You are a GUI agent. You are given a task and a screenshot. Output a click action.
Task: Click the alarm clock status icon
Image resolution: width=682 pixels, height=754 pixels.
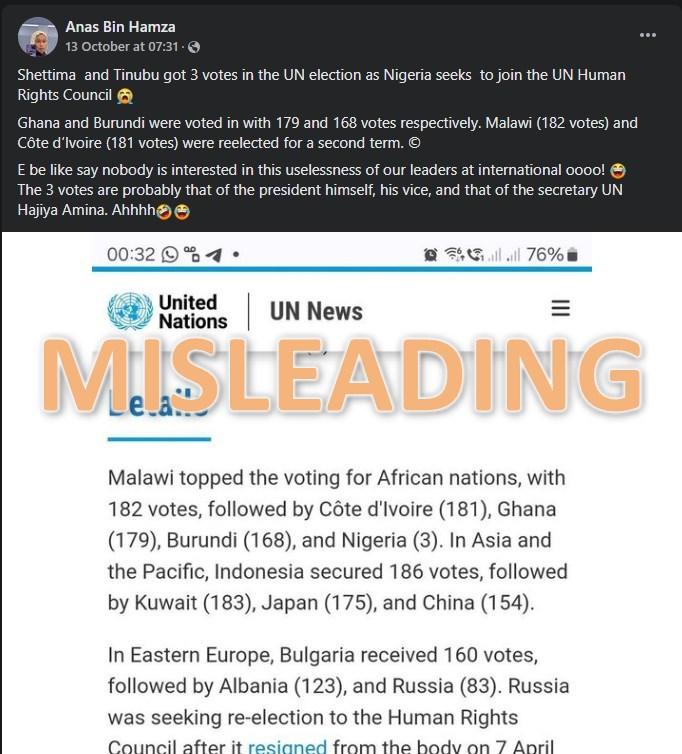click(430, 254)
